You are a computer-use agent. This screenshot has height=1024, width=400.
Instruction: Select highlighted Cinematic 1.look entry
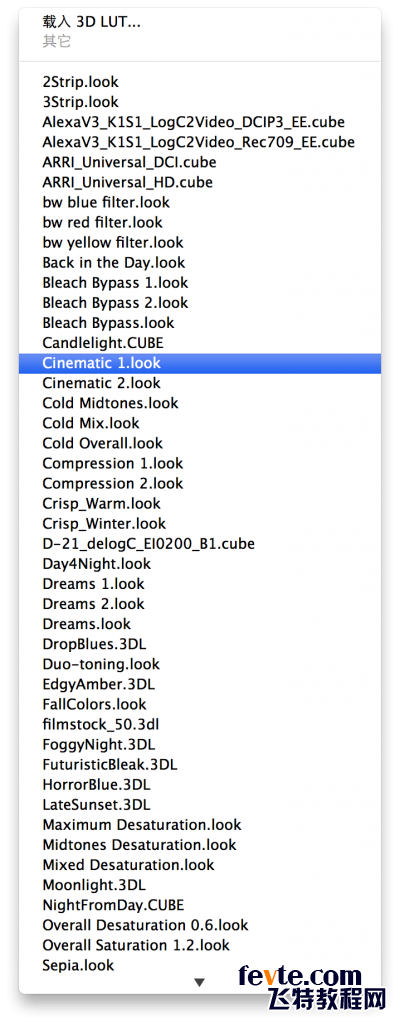[199, 363]
